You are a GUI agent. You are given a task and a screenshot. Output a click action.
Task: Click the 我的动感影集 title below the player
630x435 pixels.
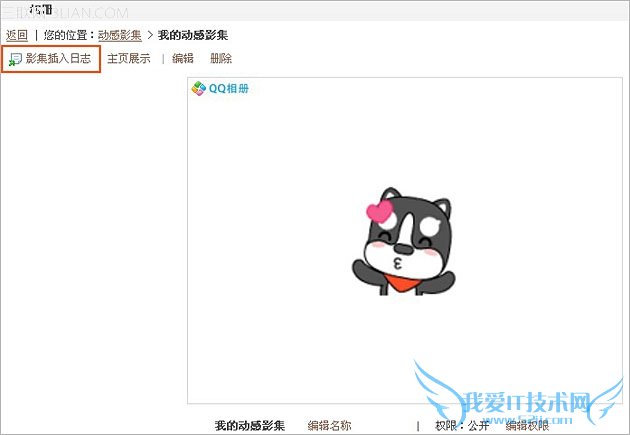(x=250, y=425)
